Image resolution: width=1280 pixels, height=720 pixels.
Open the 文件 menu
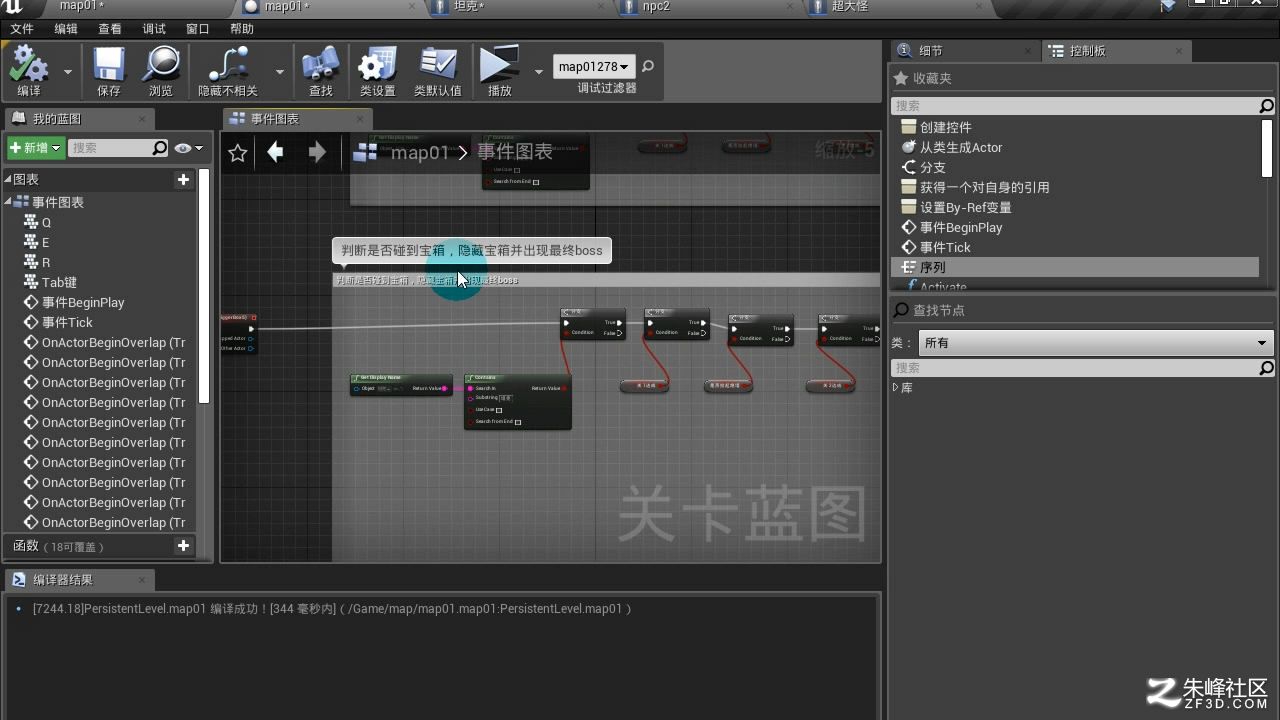coord(22,29)
